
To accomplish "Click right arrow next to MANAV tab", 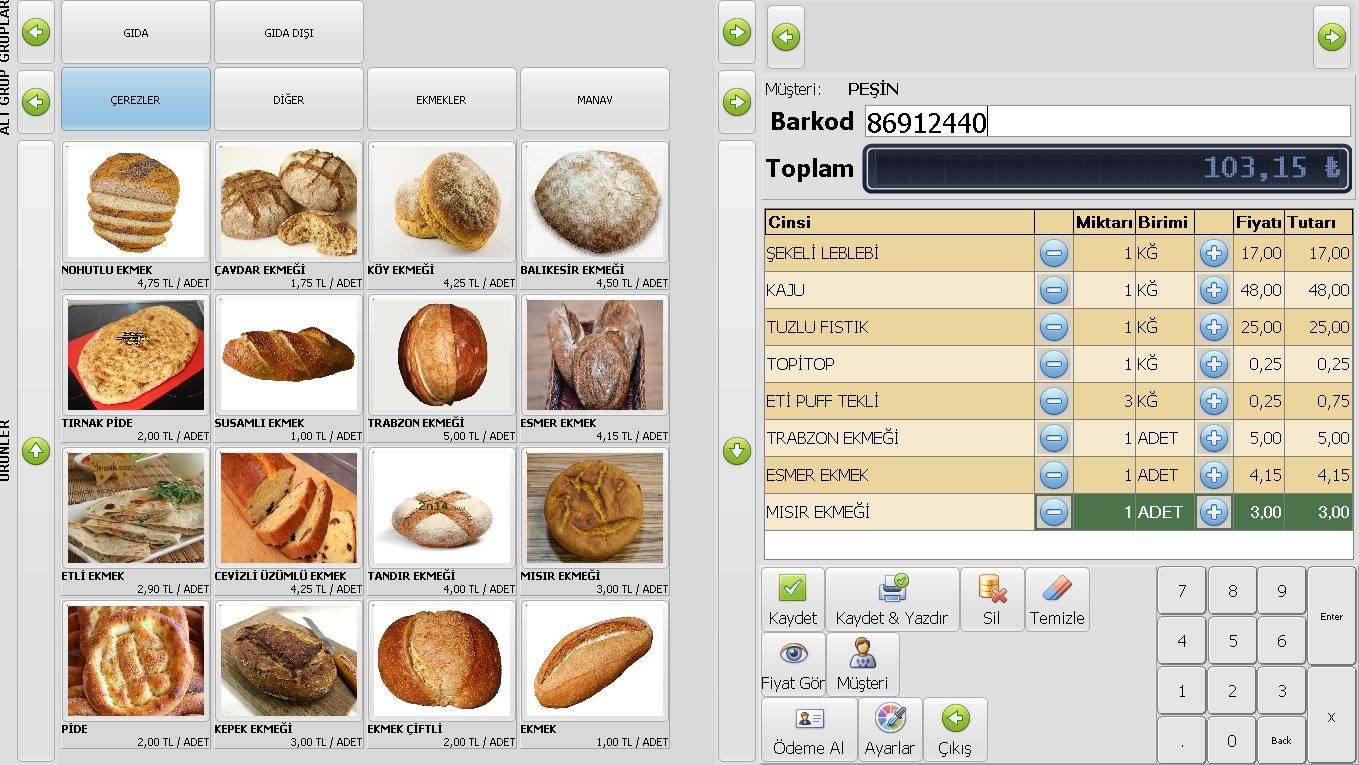I will coord(737,101).
